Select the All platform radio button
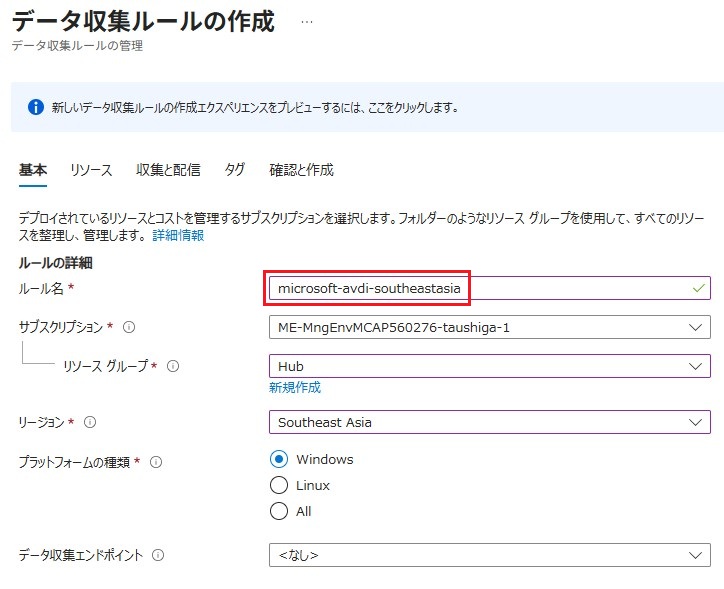Screen dimensions: 724x589 tap(279, 511)
